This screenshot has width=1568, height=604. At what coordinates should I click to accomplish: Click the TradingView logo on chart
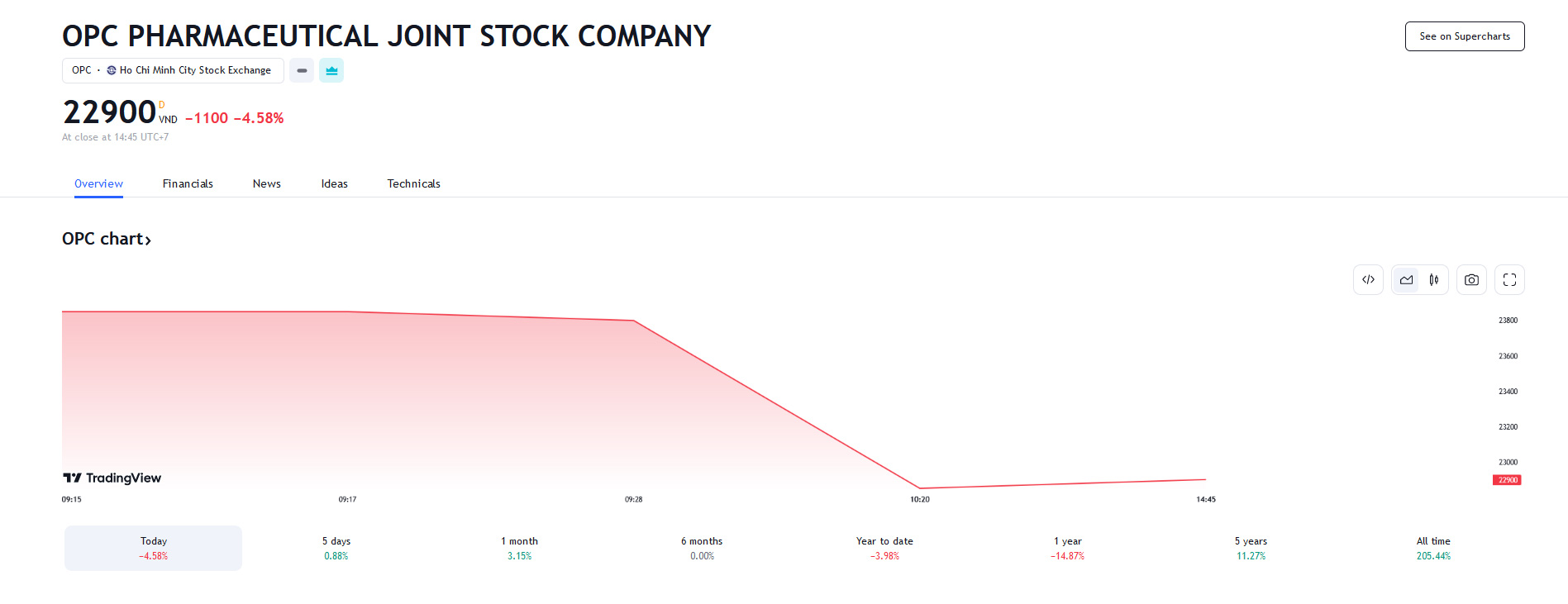(112, 478)
